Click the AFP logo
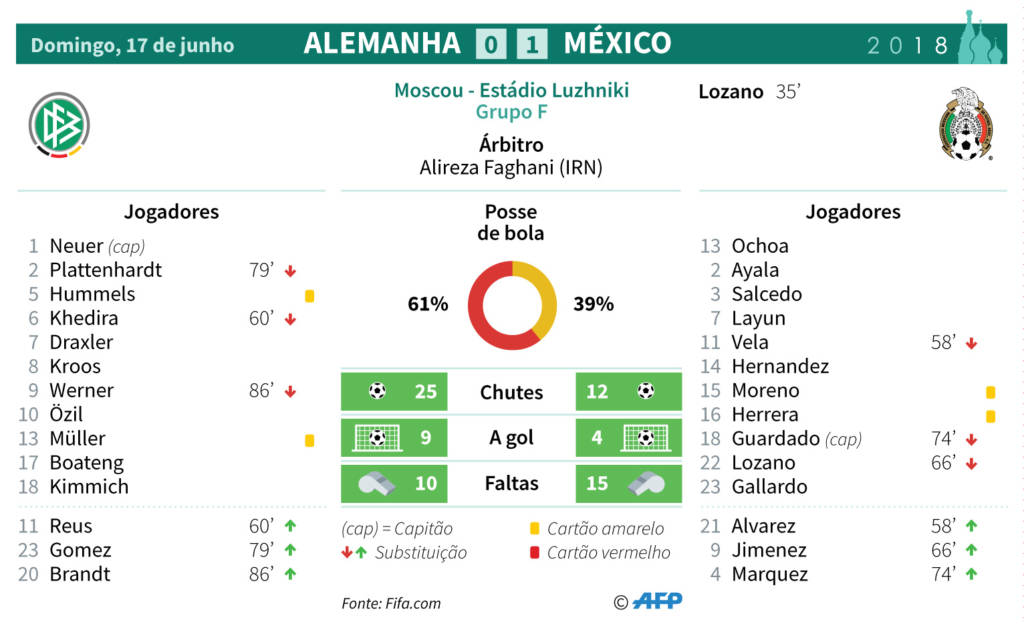The image size is (1024, 626). click(x=659, y=601)
